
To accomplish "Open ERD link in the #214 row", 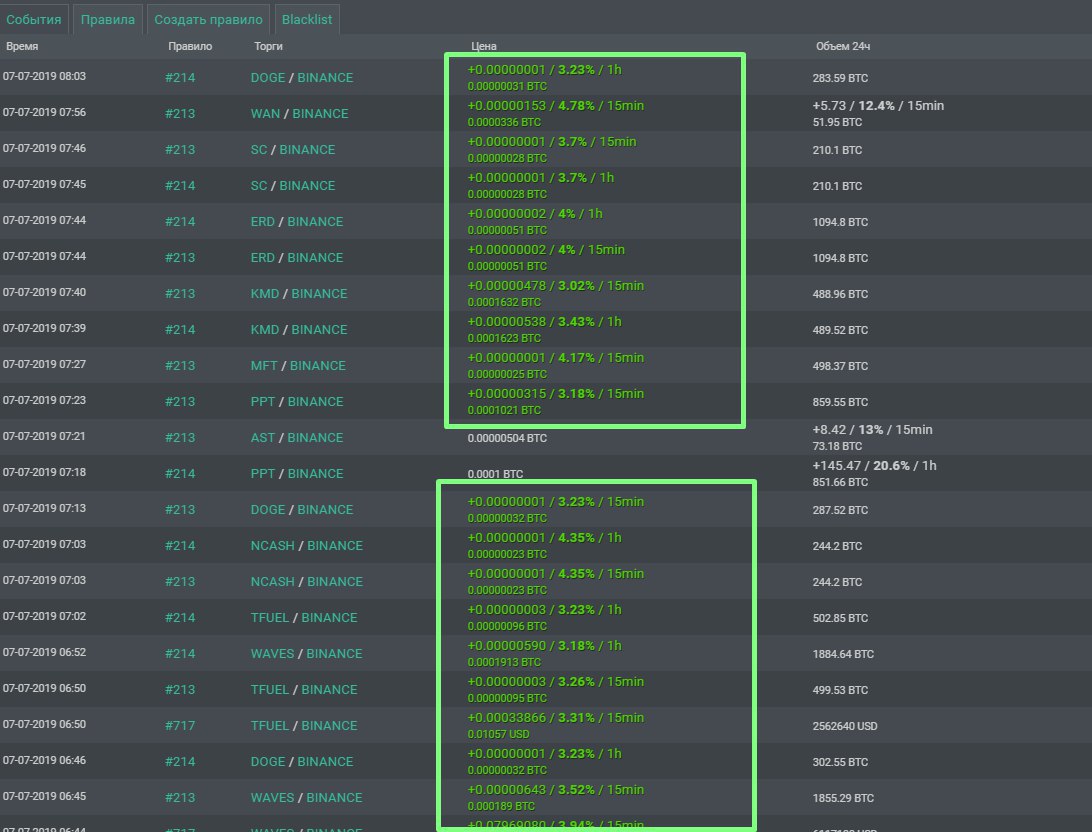I will coord(263,221).
